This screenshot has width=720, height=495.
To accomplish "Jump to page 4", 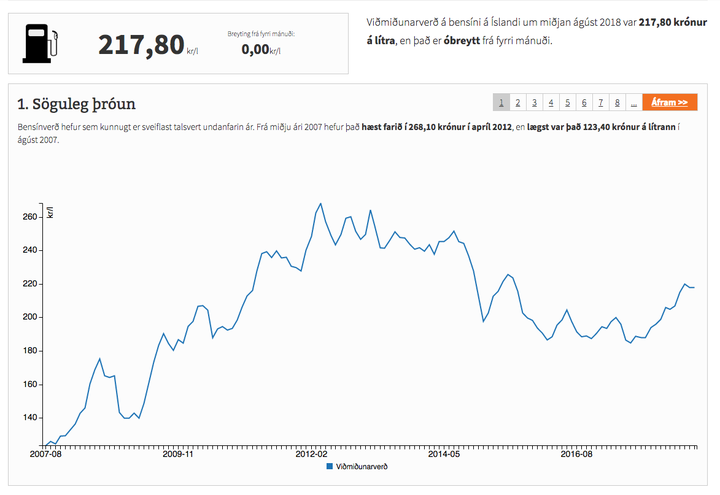I will point(552,102).
